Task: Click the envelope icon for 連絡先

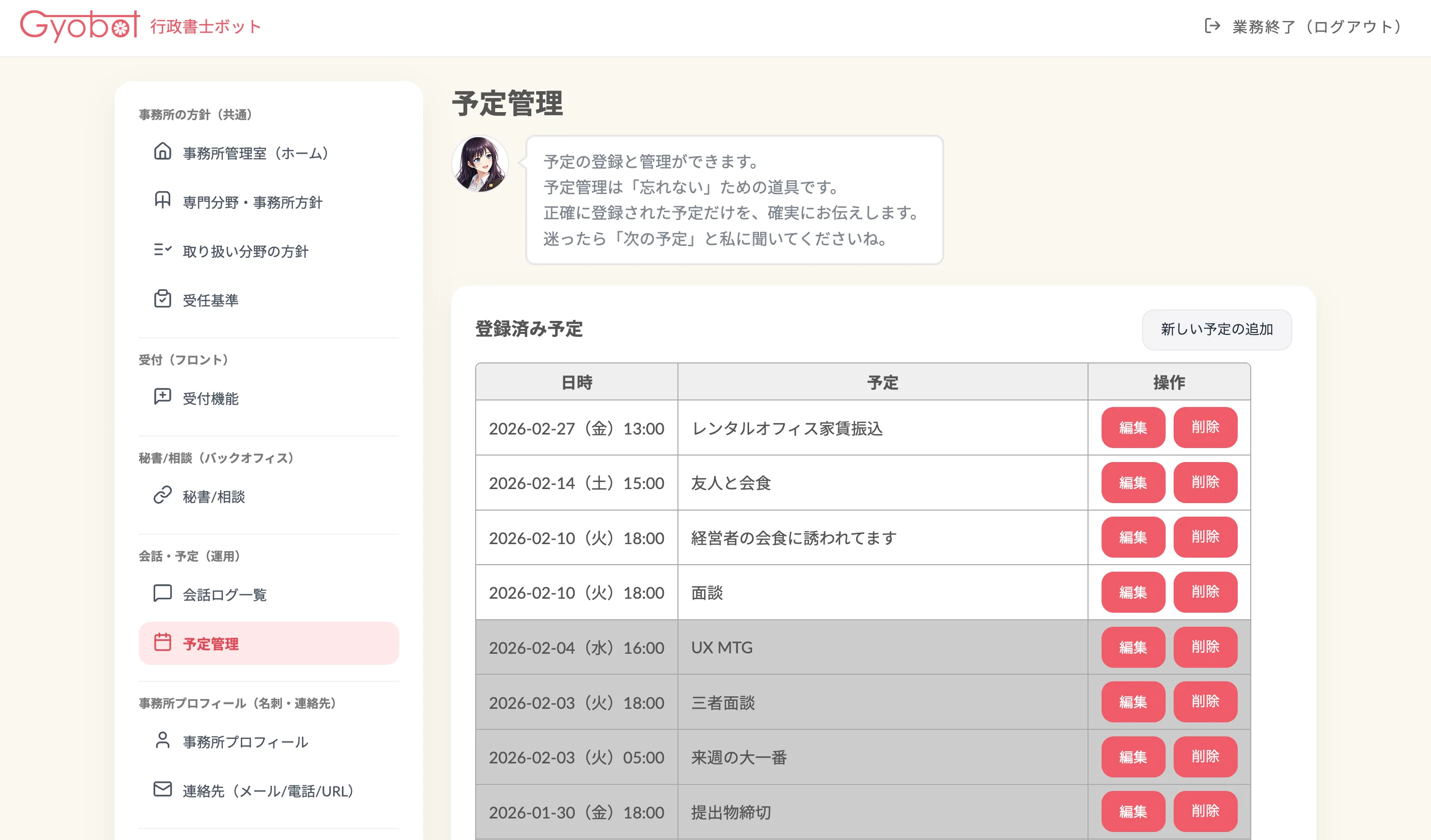Action: (162, 789)
